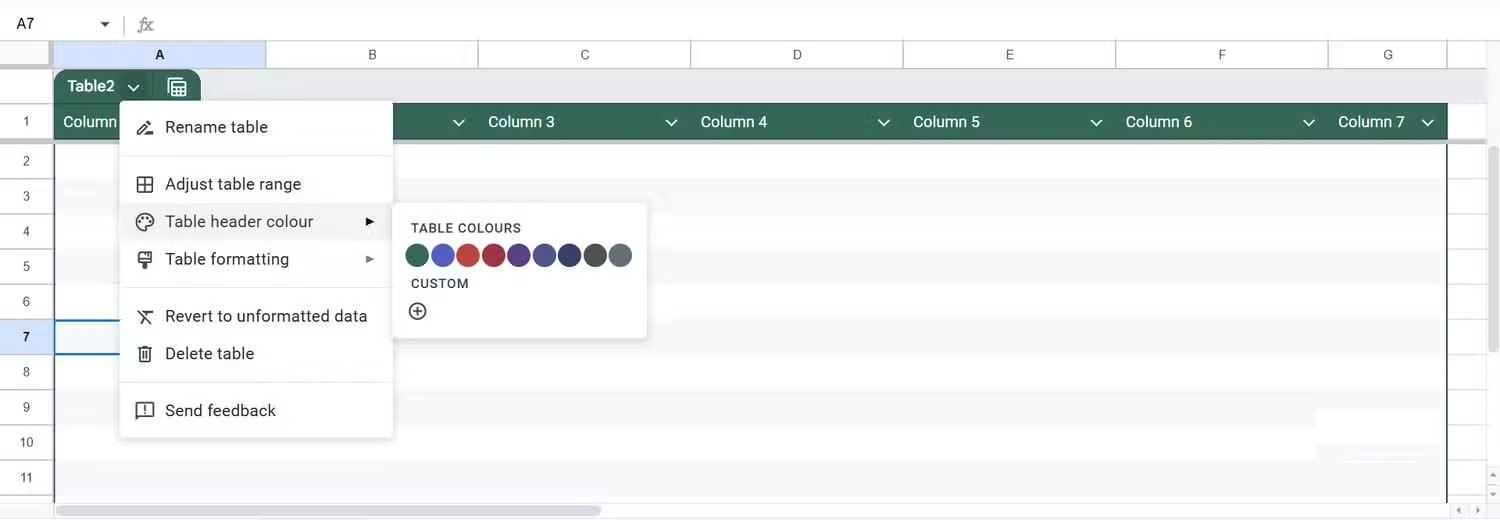Pick the light red table colour swatch
This screenshot has width=1500, height=520.
468,255
